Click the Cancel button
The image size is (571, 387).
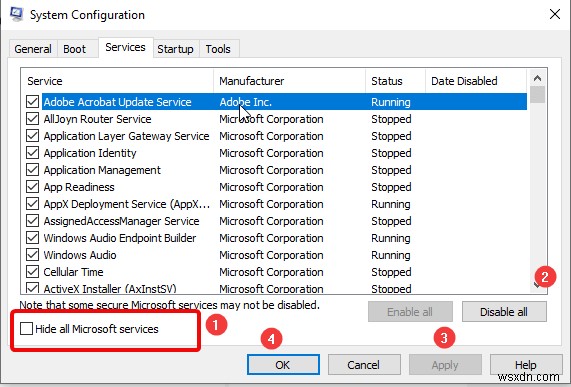point(364,364)
